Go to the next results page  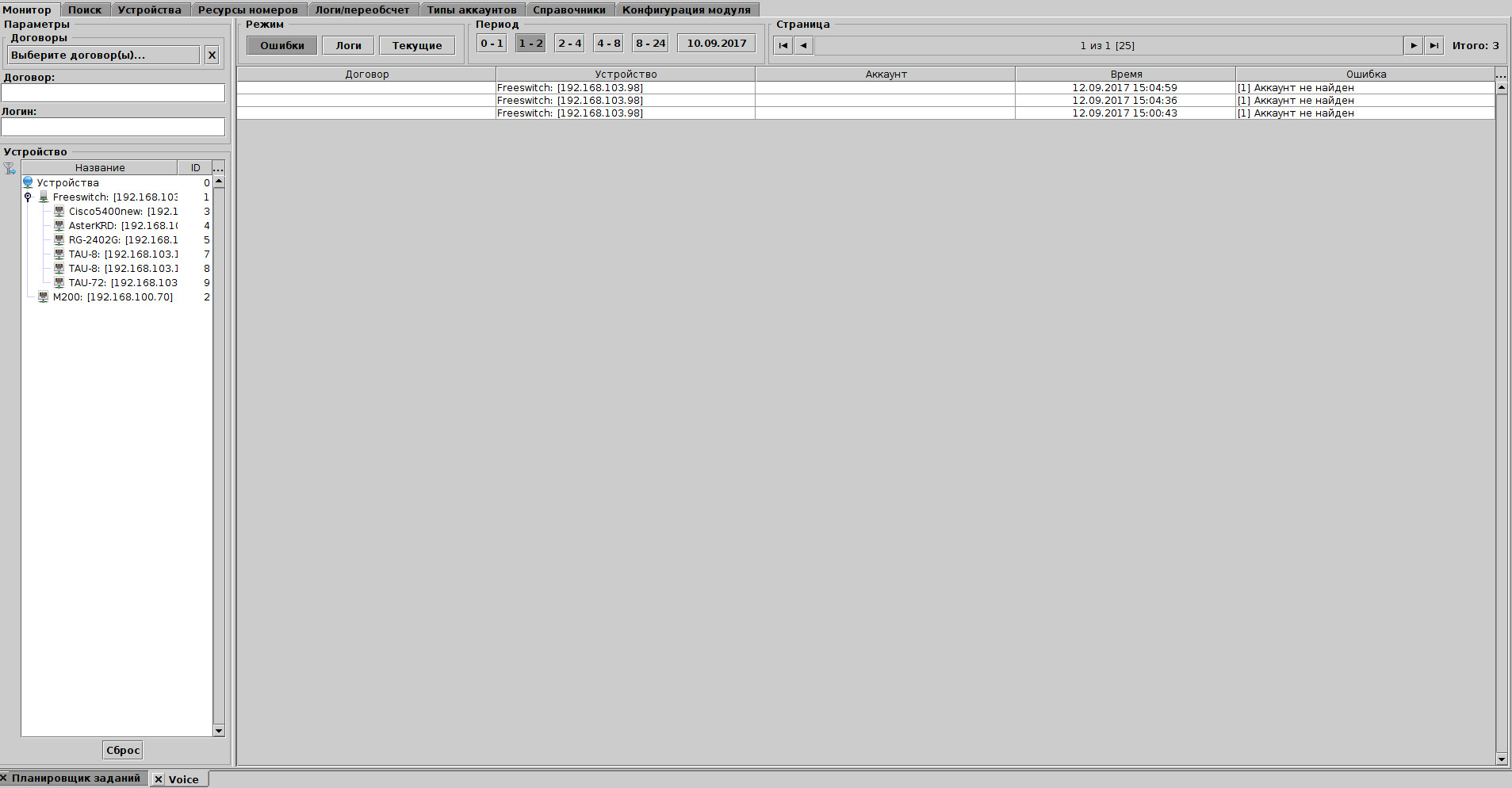1413,46
